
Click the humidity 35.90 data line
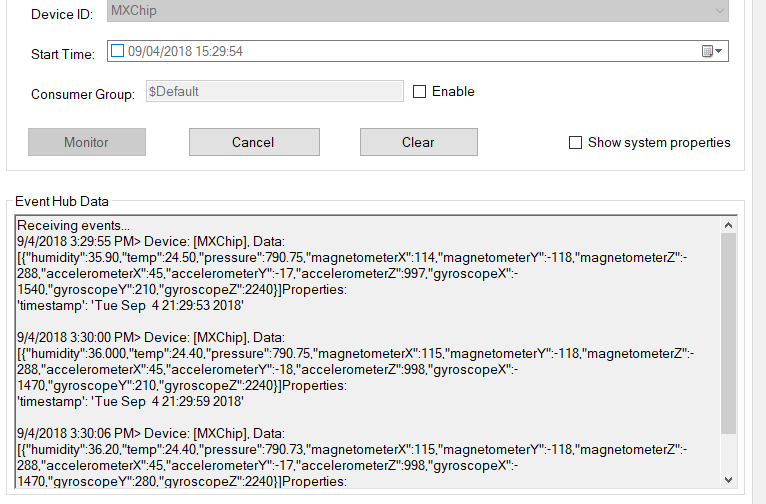(x=352, y=257)
